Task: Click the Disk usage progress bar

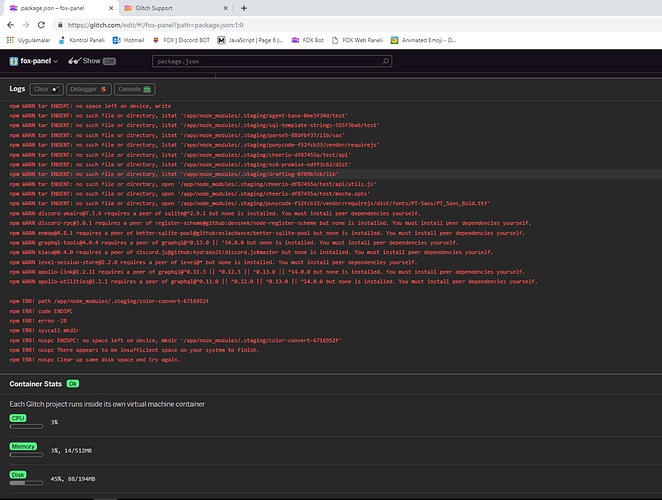Action: pyautogui.click(x=26, y=483)
